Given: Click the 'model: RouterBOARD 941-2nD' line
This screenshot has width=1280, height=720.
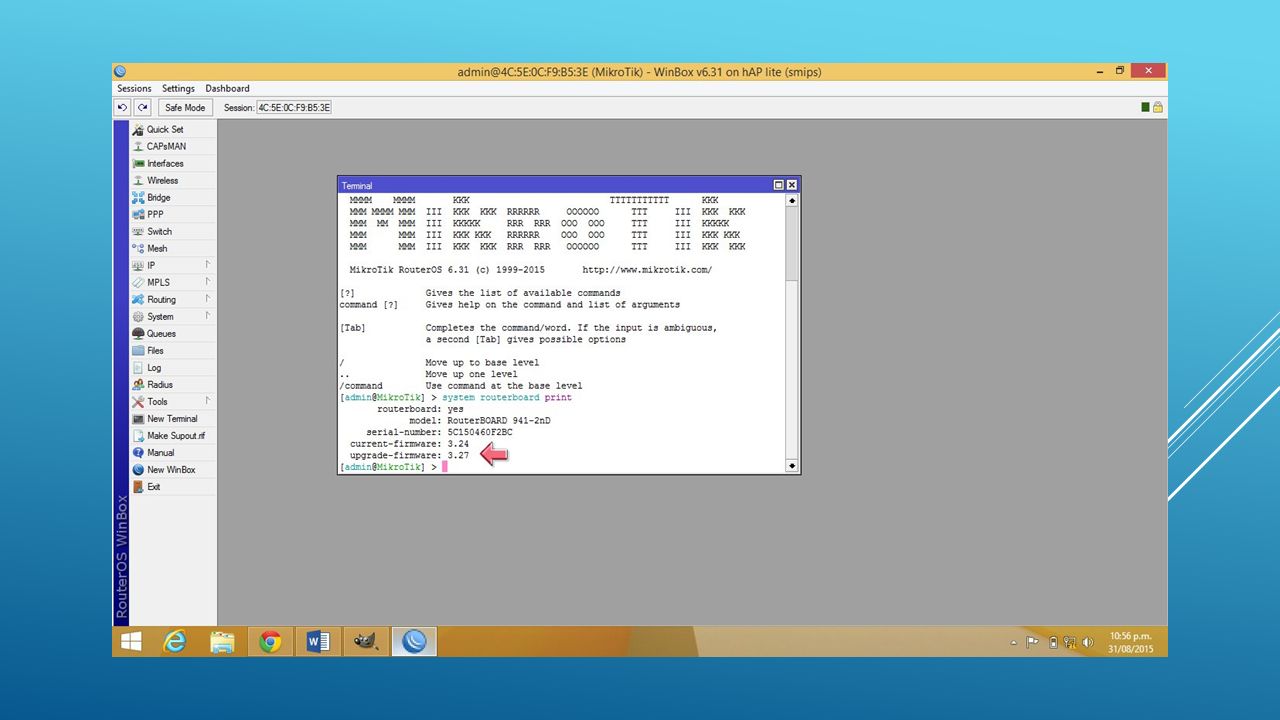Looking at the screenshot, I should pyautogui.click(x=479, y=421).
